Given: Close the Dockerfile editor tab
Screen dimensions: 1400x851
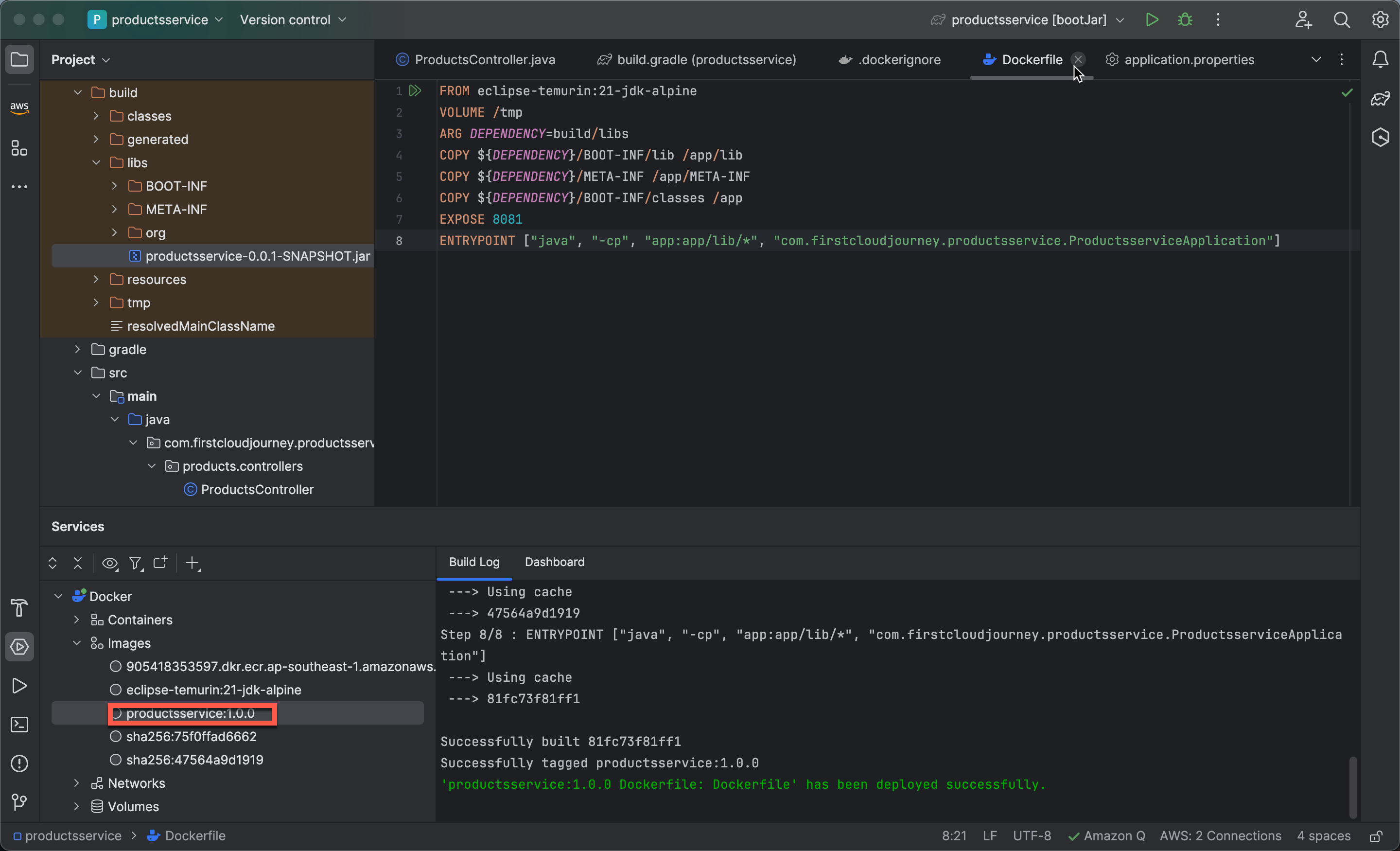Looking at the screenshot, I should [x=1078, y=59].
